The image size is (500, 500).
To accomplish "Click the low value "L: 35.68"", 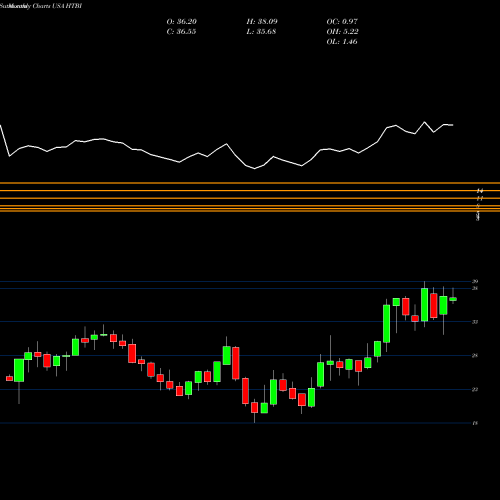I will pos(261,32).
